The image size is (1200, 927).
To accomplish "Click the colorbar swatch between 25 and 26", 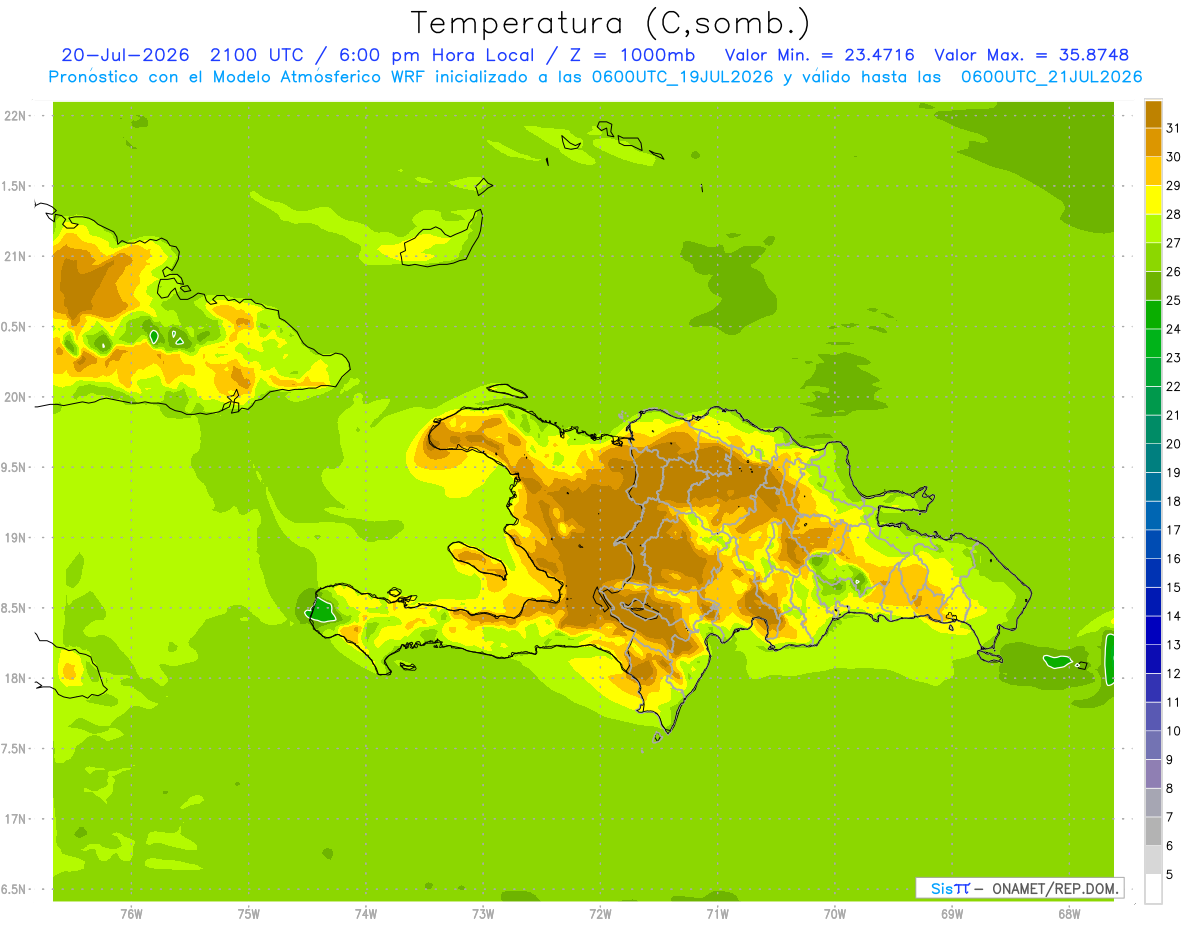I will tap(1154, 286).
